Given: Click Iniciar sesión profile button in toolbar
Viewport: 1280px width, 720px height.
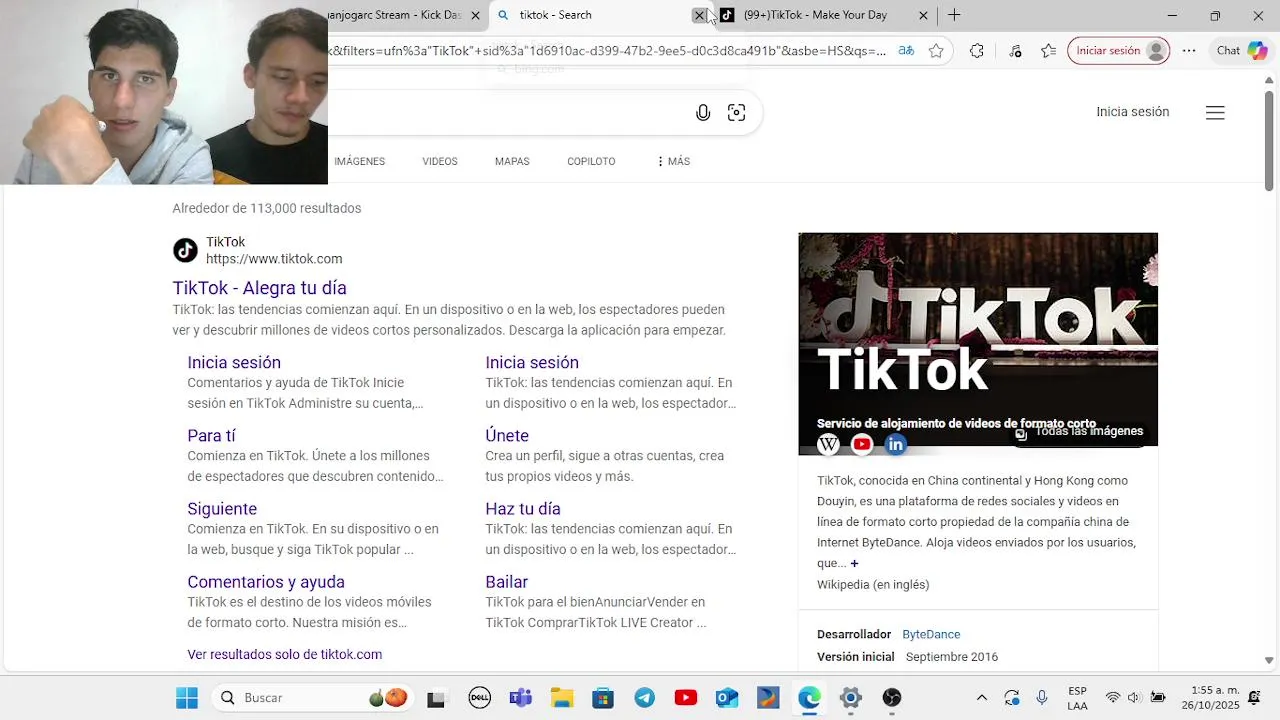Looking at the screenshot, I should pyautogui.click(x=1119, y=51).
